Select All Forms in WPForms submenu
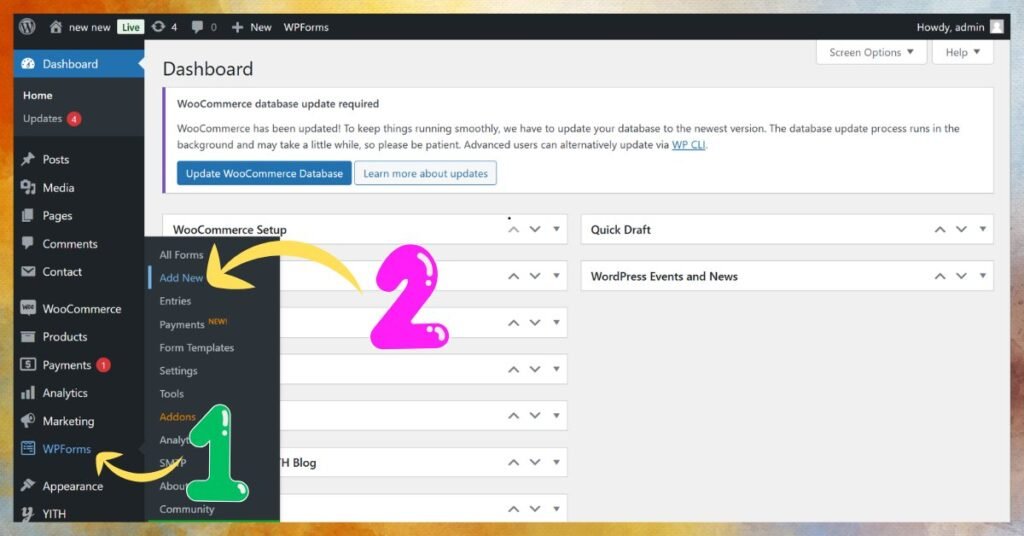The image size is (1024, 536). pyautogui.click(x=181, y=255)
